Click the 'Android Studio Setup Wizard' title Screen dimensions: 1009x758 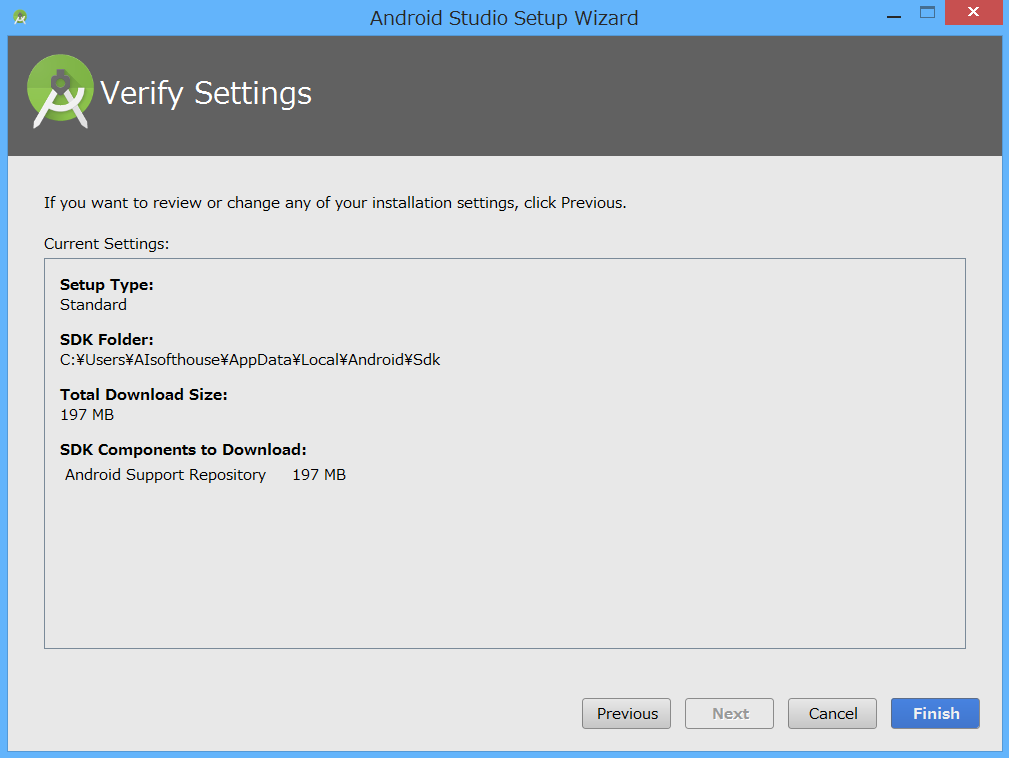[x=504, y=18]
